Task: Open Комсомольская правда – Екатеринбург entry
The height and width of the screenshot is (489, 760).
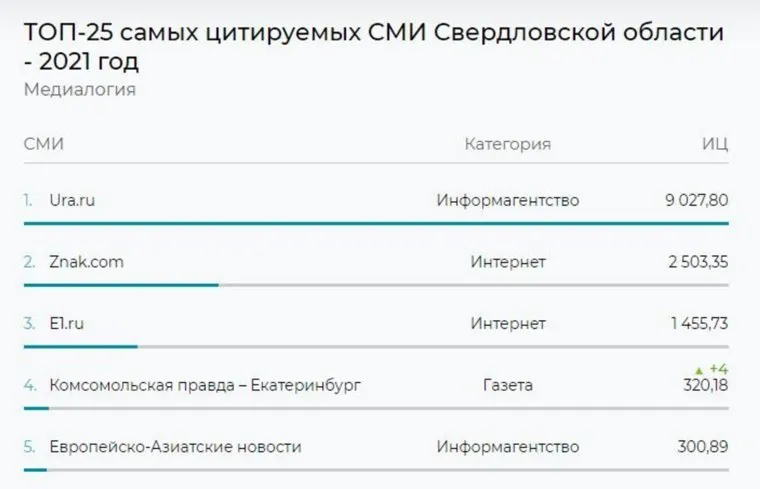Action: 204,385
